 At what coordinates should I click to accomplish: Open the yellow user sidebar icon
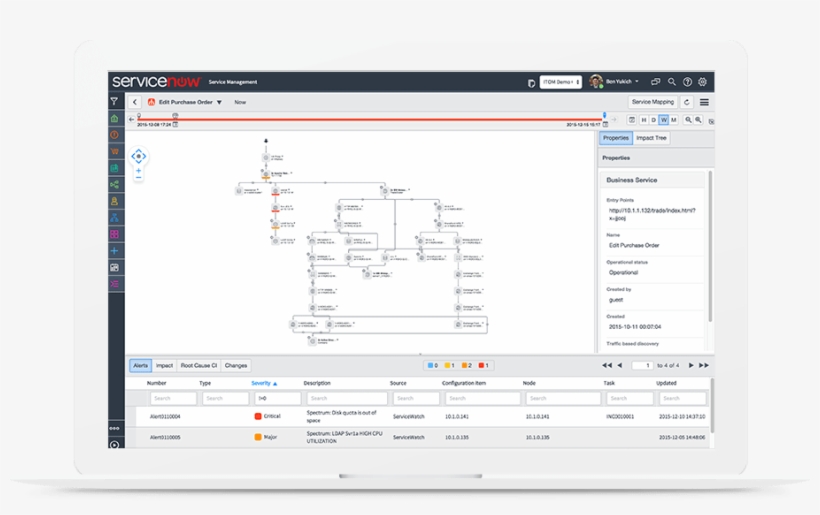pyautogui.click(x=114, y=201)
